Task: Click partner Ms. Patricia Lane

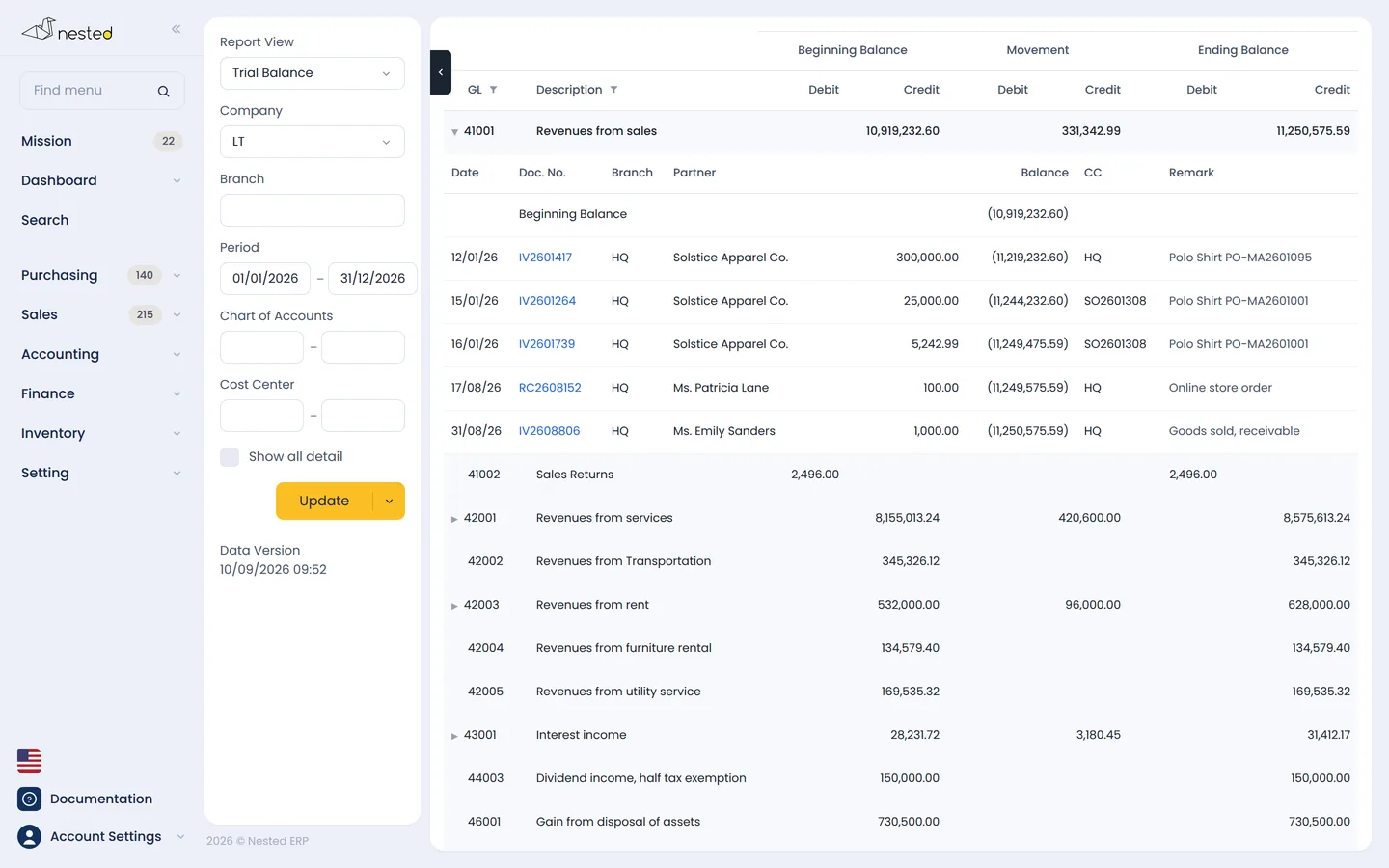Action: point(721,388)
